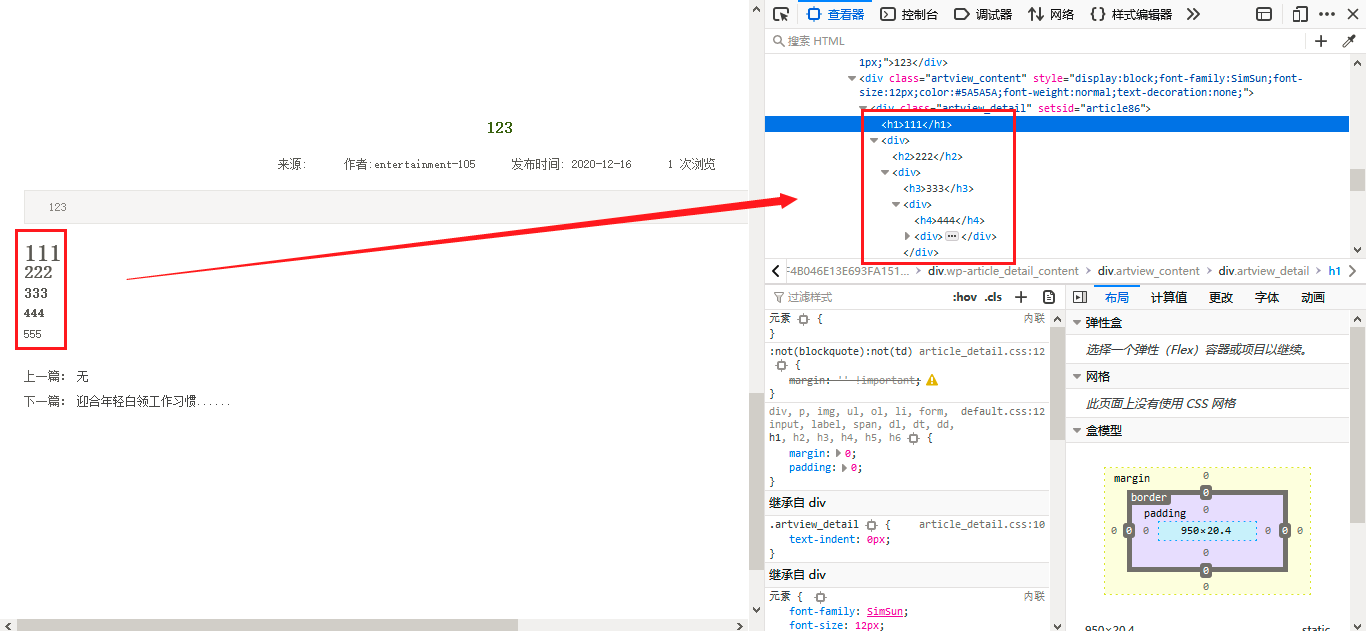Viewport: 1366px width, 631px height.
Task: Click div.artview_content in the breadcrumb bar
Action: tap(1148, 271)
